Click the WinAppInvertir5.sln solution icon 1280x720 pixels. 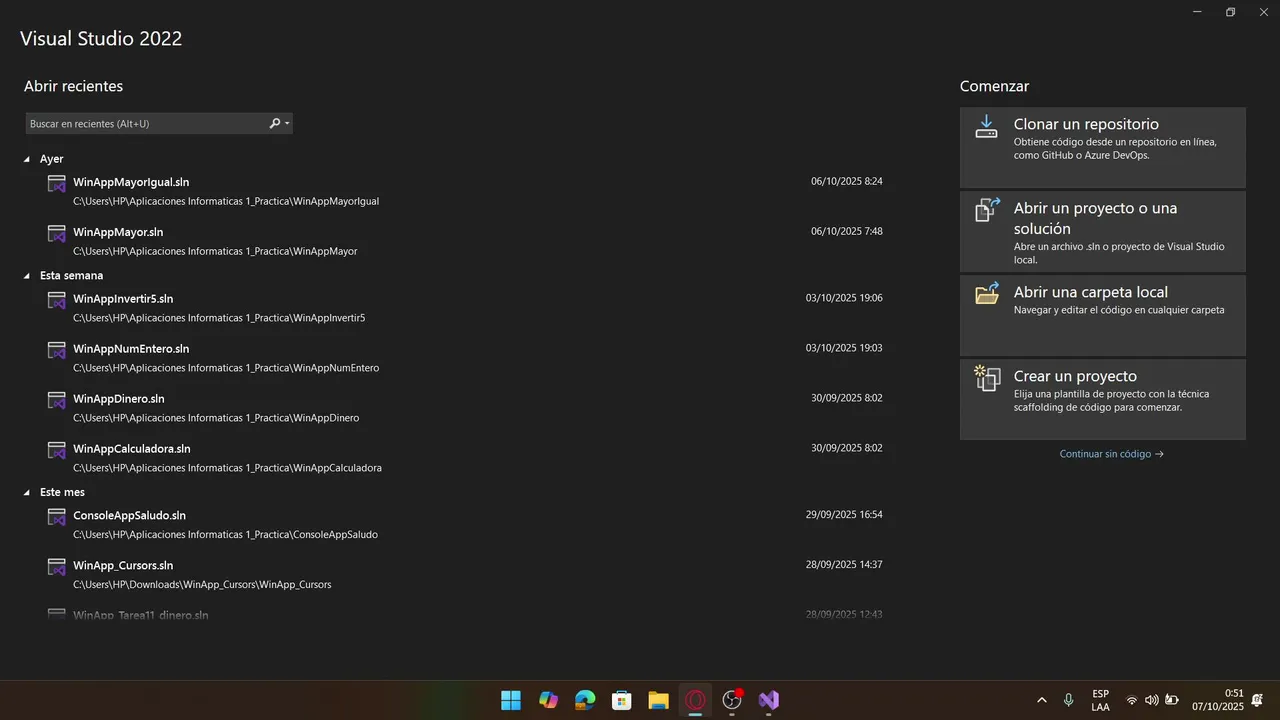pyautogui.click(x=56, y=300)
